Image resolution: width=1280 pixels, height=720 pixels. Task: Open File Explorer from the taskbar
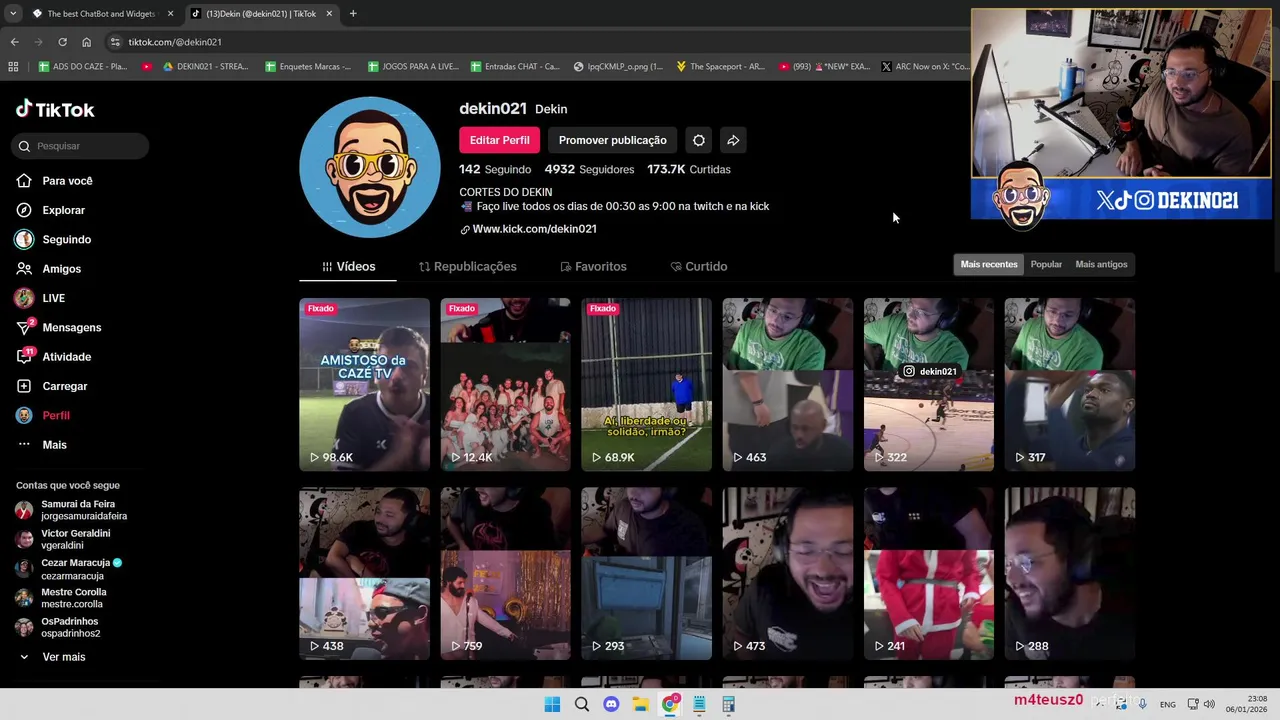coord(640,704)
